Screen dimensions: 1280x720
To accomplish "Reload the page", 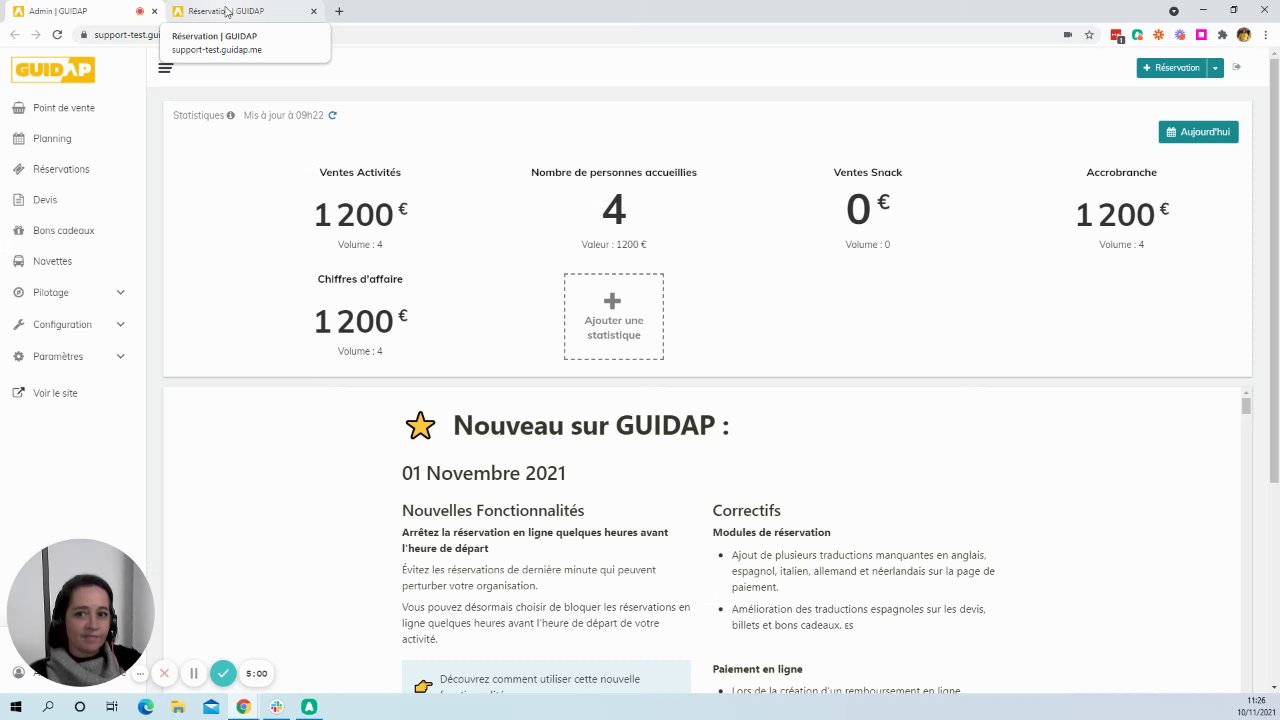I will point(57,34).
